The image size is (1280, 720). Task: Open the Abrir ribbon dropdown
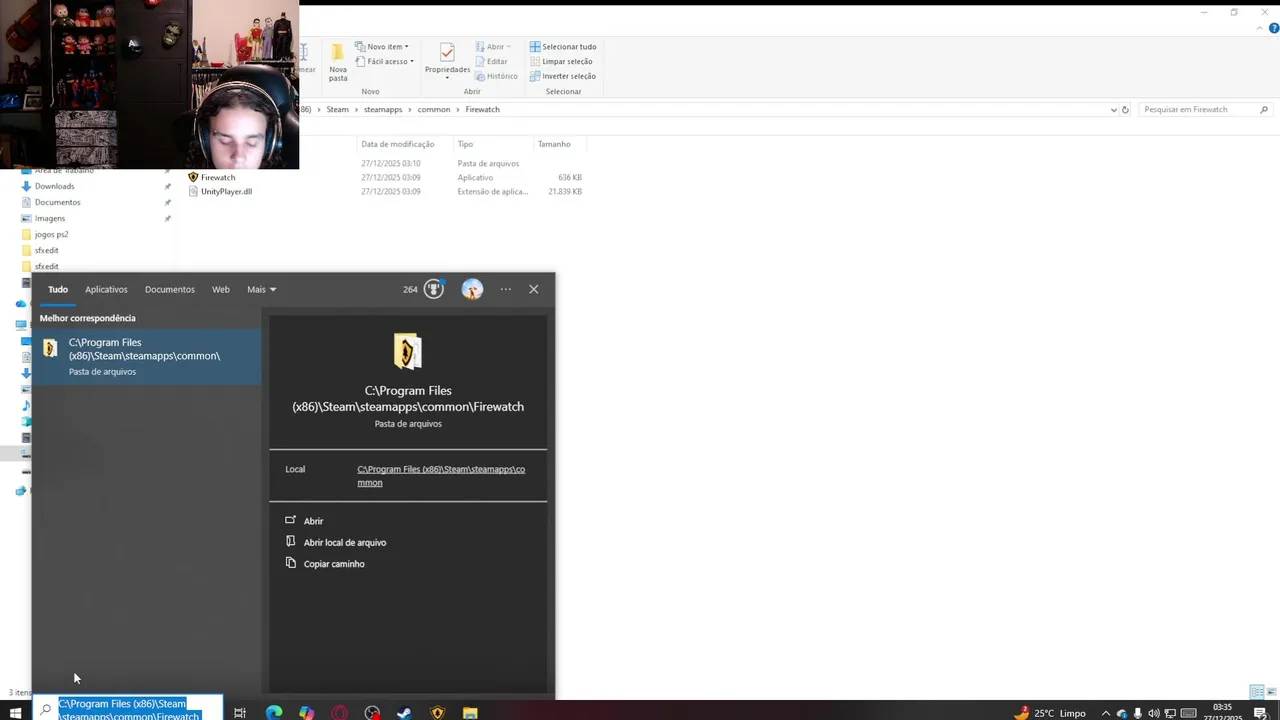[494, 47]
